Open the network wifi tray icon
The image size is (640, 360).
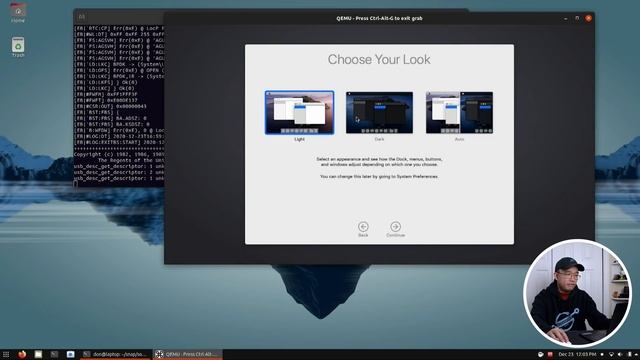[611, 354]
